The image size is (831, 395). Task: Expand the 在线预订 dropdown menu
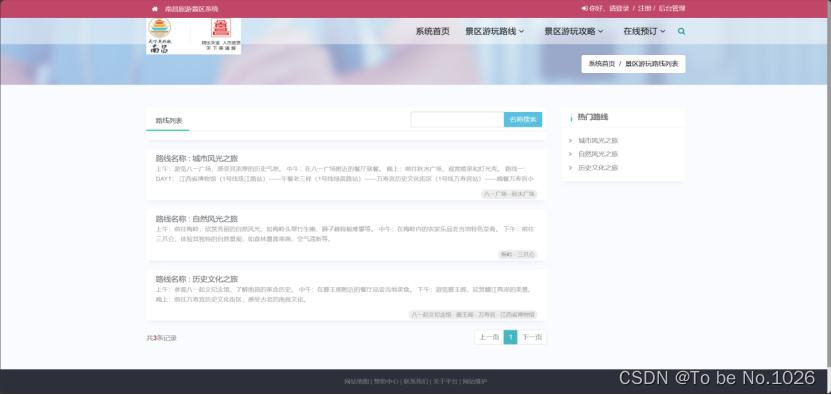point(644,31)
